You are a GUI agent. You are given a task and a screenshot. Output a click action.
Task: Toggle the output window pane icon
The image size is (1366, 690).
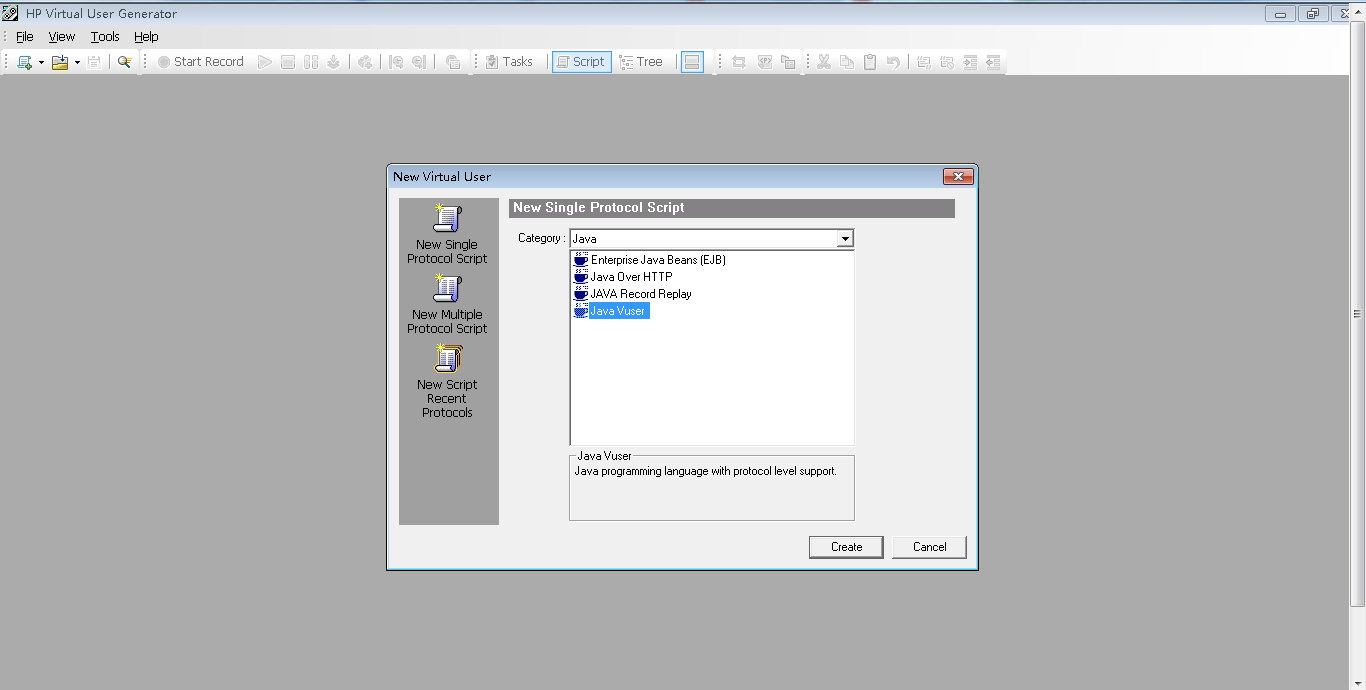692,62
